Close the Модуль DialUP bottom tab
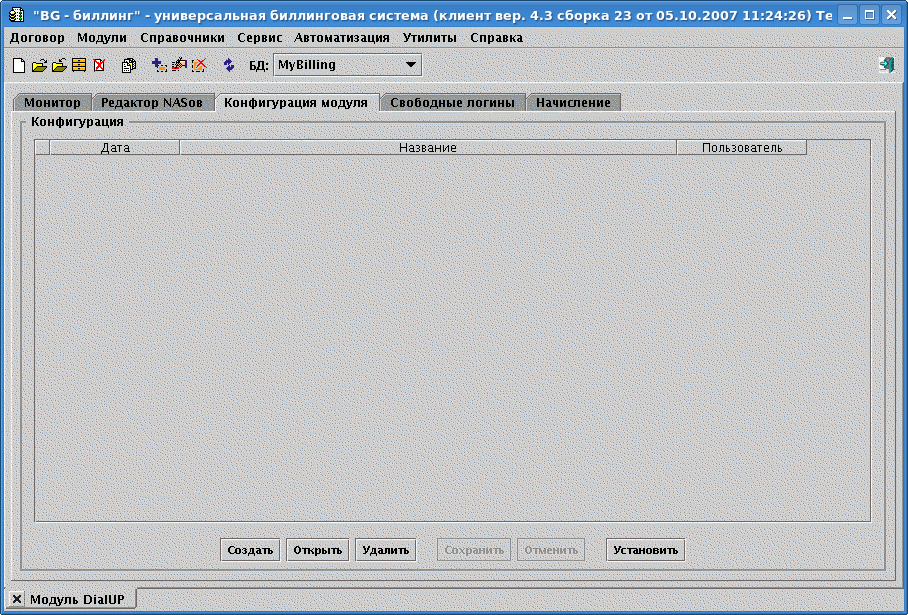The height and width of the screenshot is (615, 908). tap(17, 599)
